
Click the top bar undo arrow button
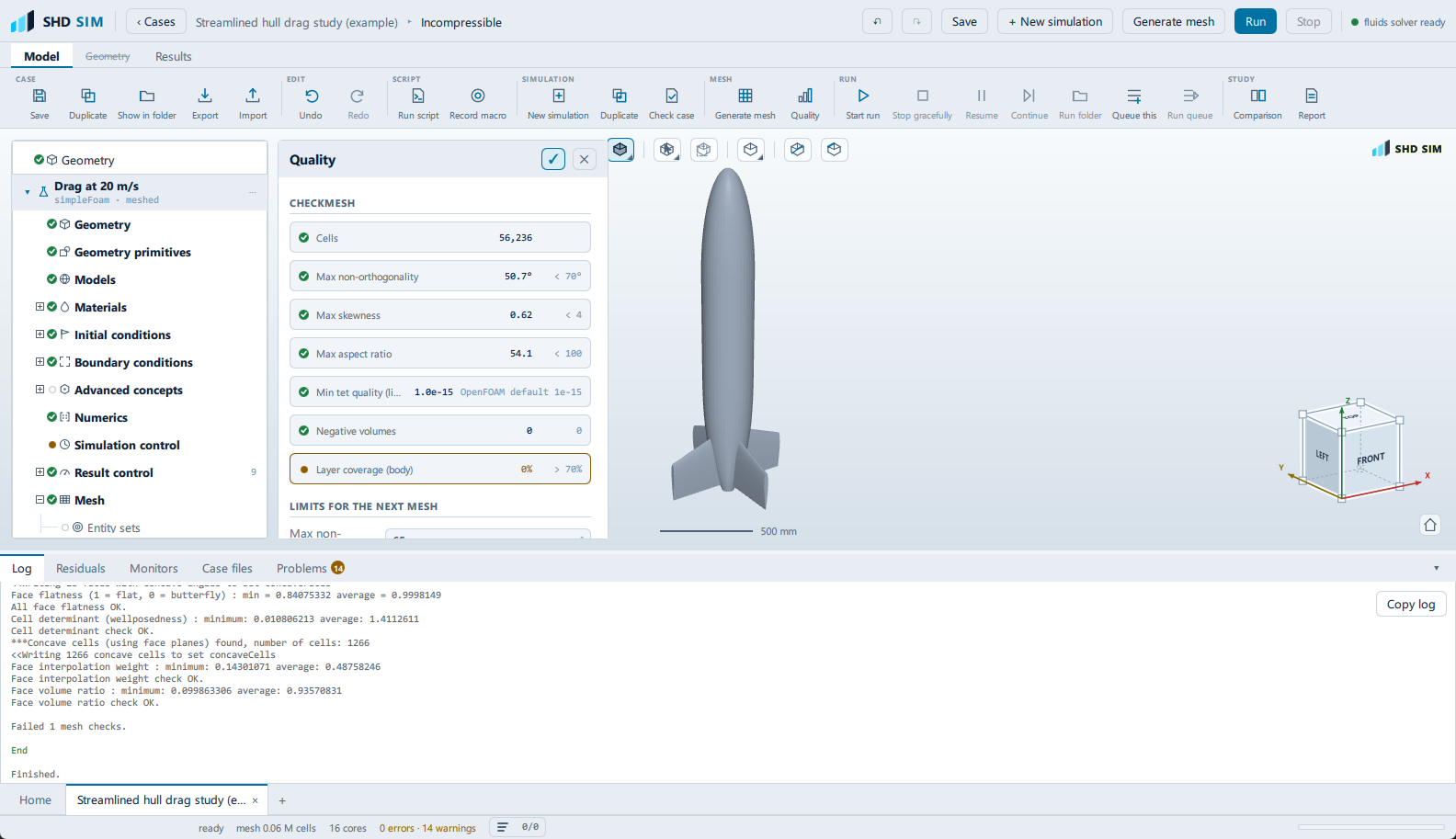pos(877,21)
